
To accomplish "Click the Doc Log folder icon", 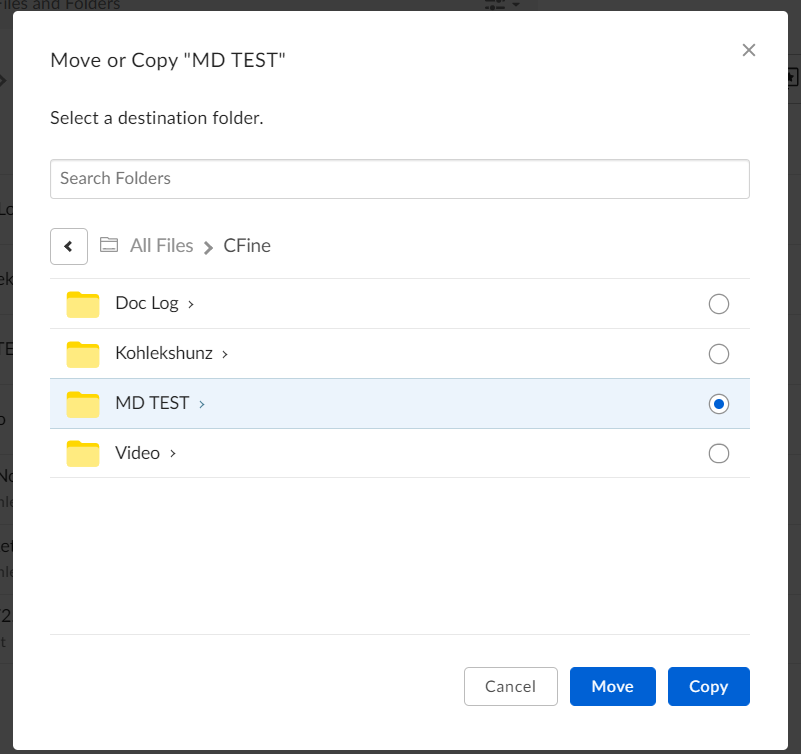I will tap(83, 304).
